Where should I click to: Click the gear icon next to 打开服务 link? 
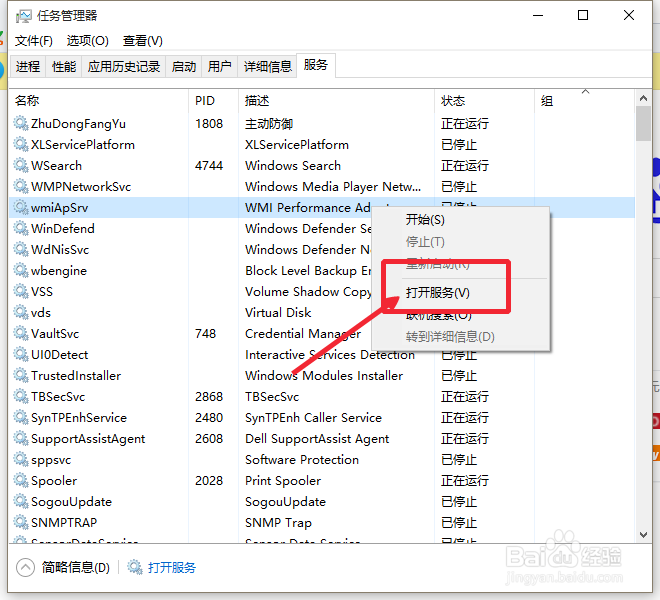point(135,567)
